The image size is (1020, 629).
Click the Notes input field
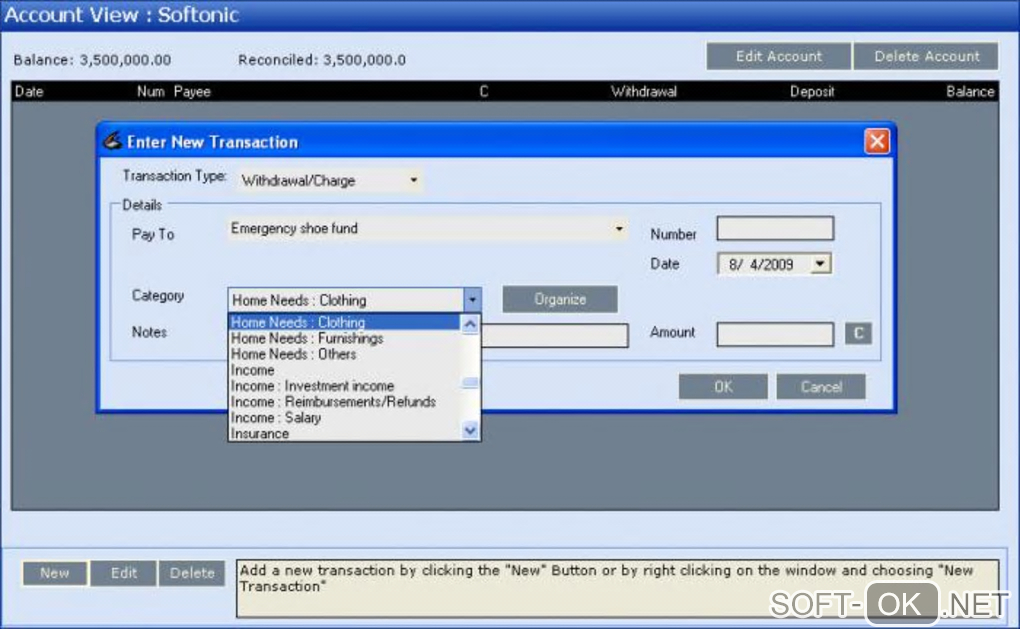pos(555,336)
